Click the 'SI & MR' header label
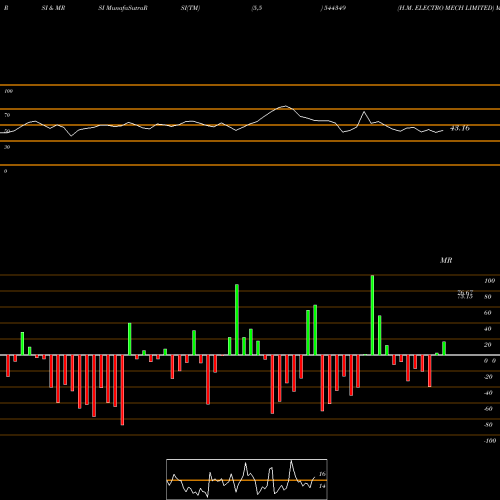This screenshot has height=500, width=500. click(x=53, y=8)
